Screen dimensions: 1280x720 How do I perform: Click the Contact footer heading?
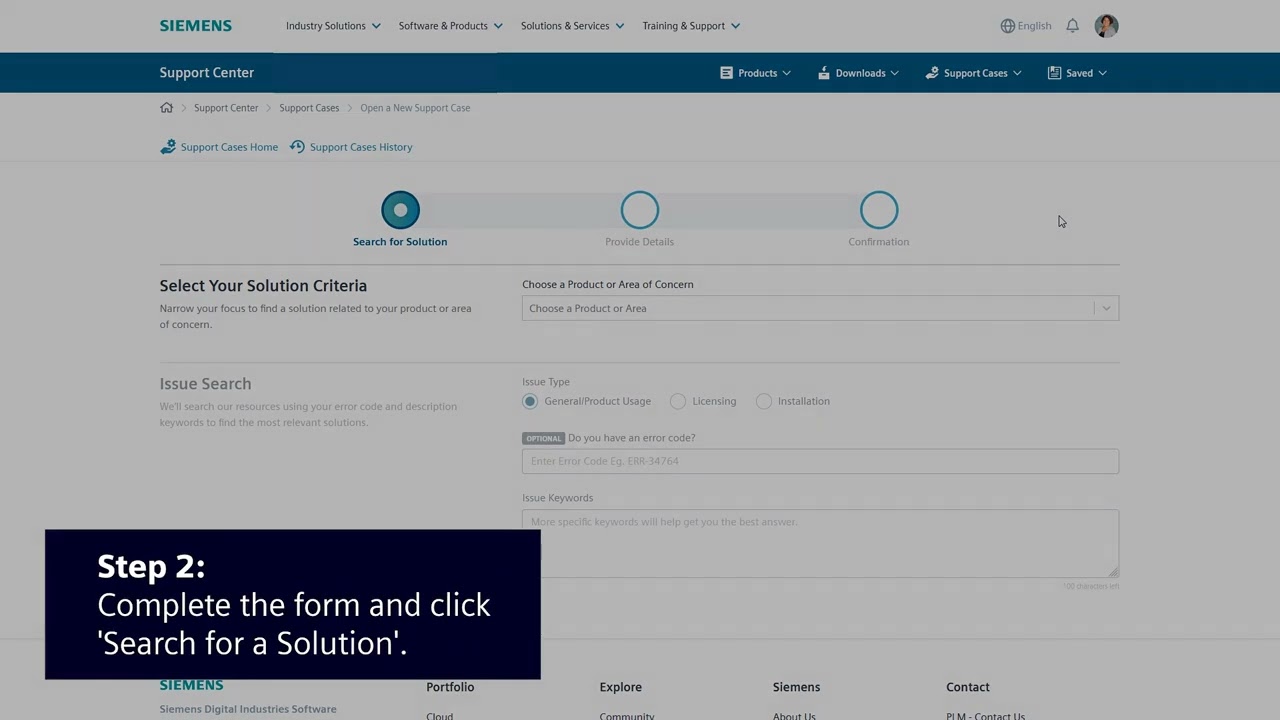coord(968,687)
